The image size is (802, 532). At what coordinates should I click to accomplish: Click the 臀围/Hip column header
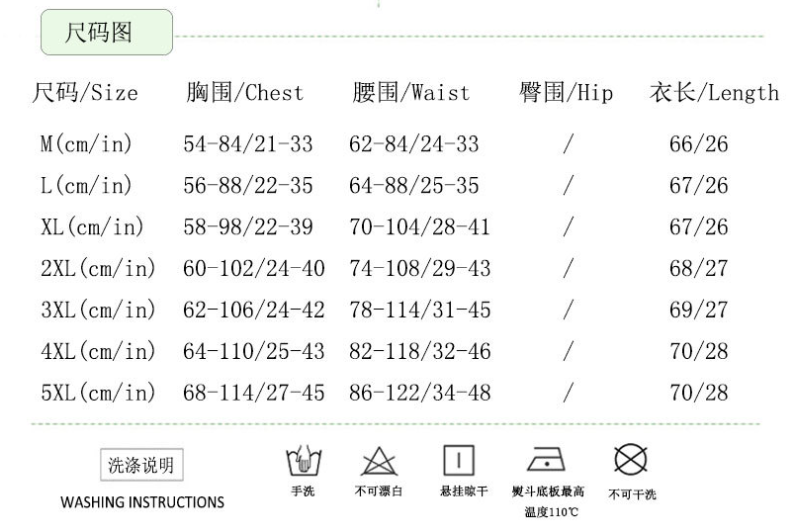567,93
